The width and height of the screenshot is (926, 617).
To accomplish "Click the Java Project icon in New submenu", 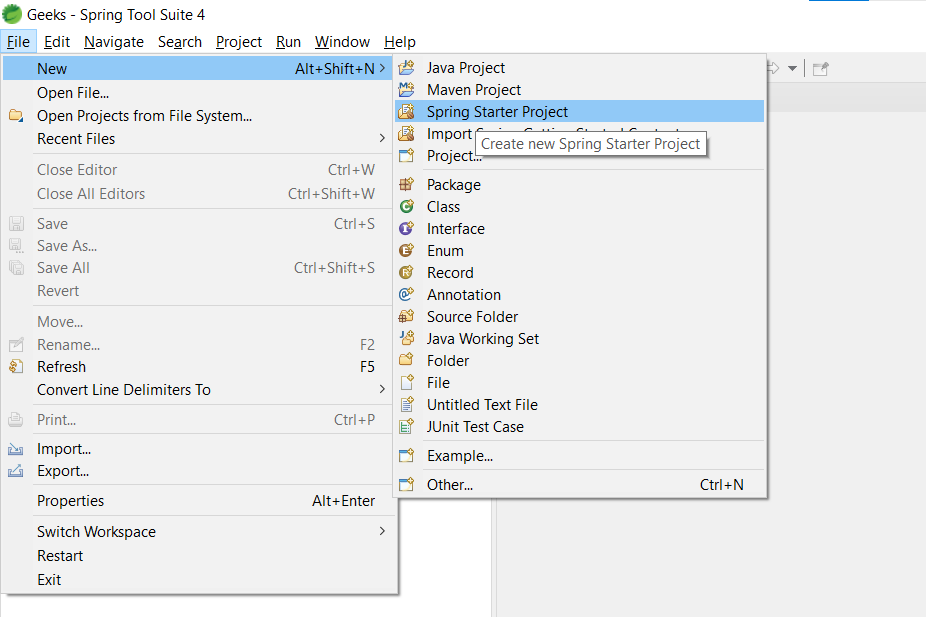I will tap(406, 68).
